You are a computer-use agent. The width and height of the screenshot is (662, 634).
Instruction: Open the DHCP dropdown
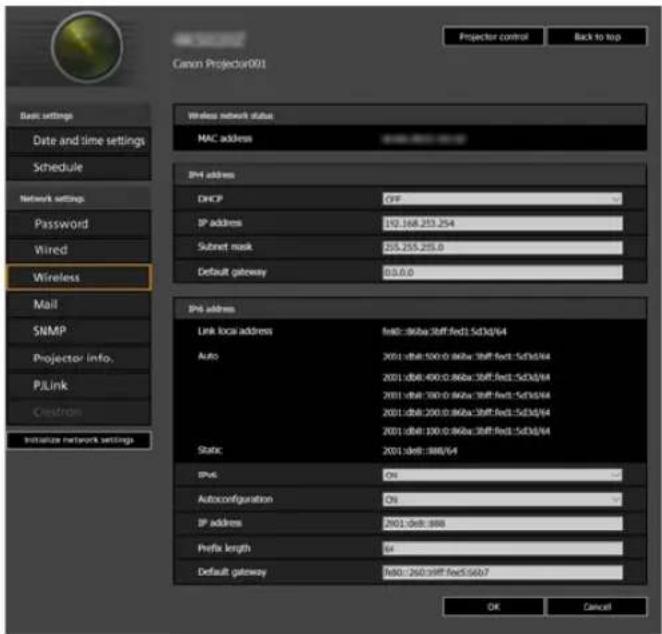502,199
